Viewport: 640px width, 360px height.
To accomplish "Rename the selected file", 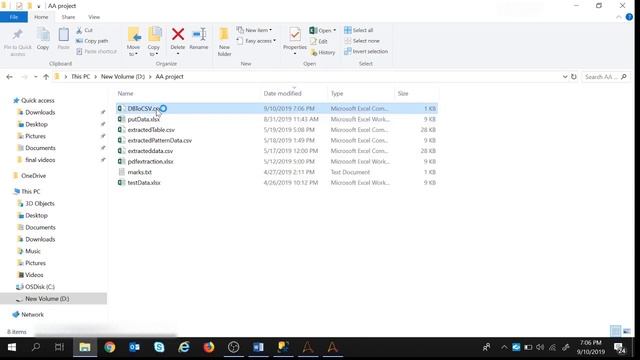I will point(199,40).
